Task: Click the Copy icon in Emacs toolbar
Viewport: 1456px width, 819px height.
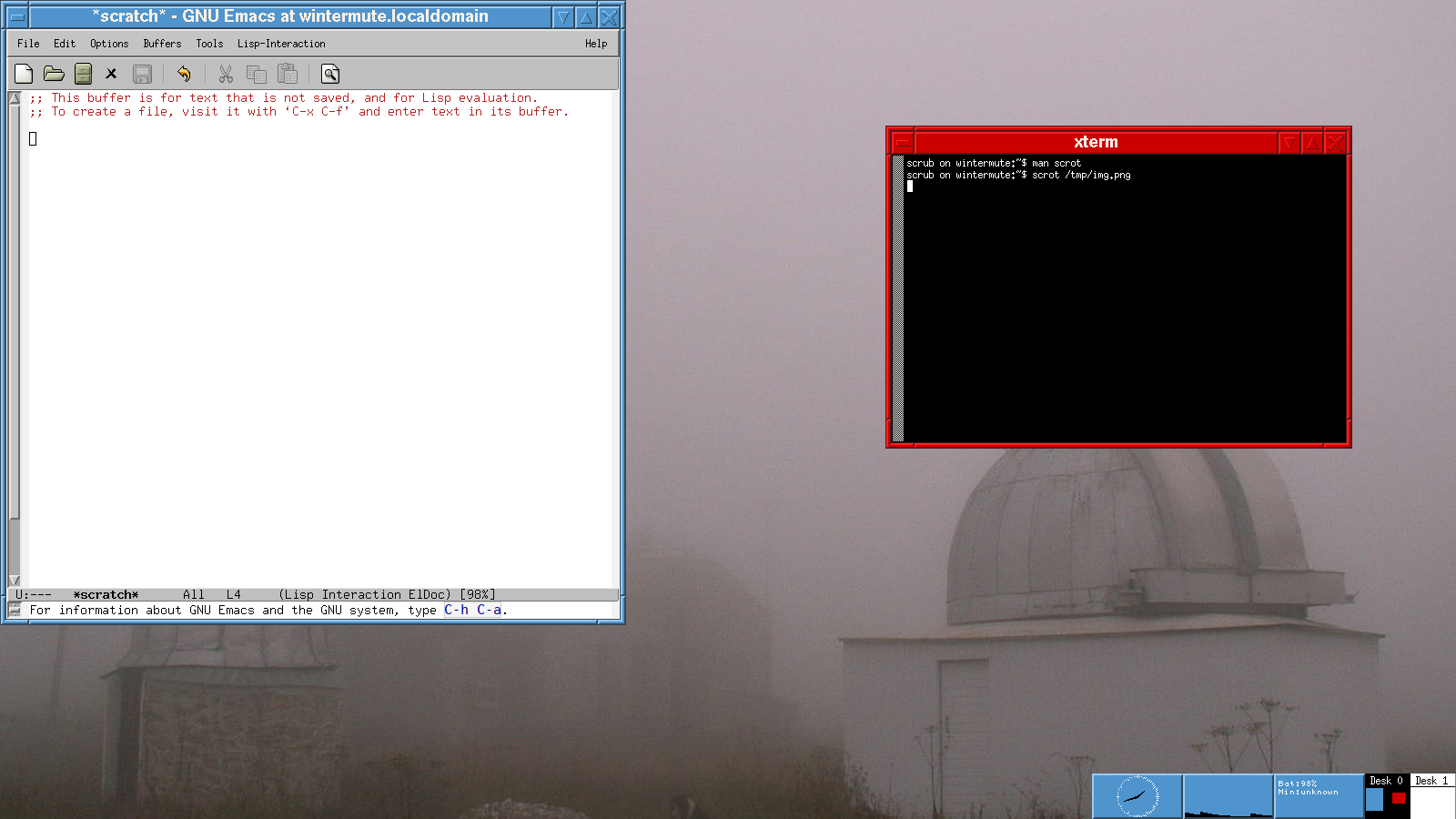Action: (257, 74)
